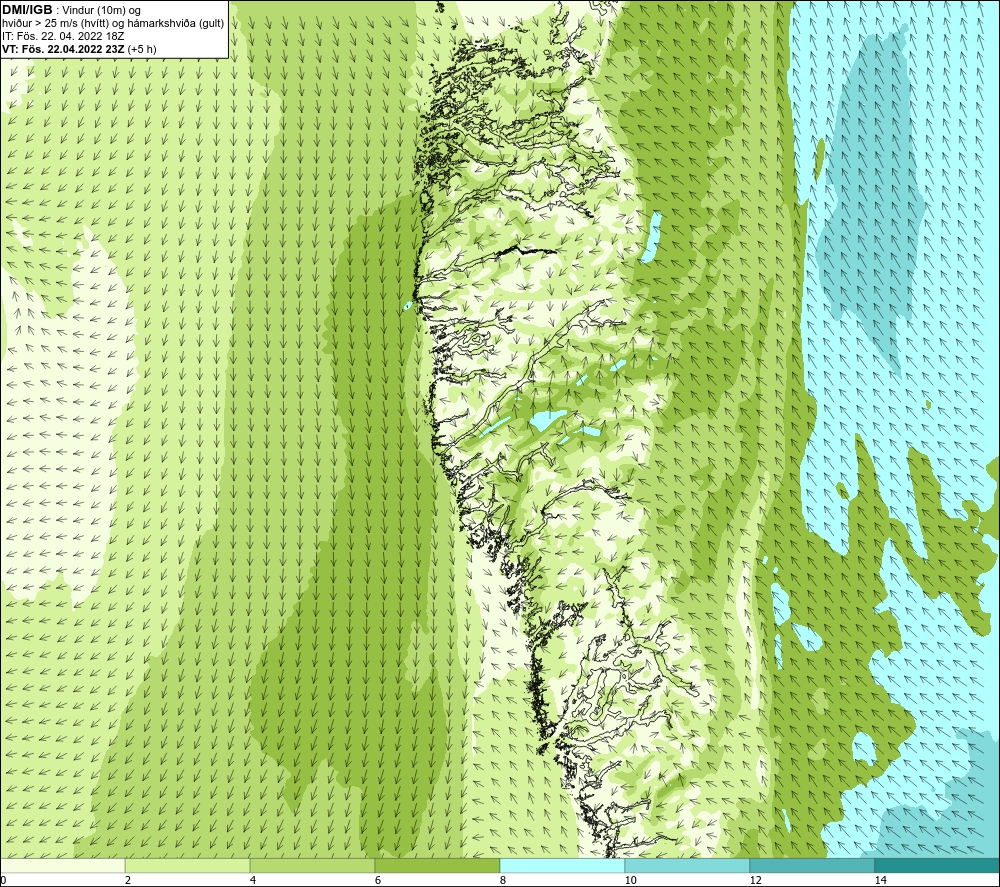Image resolution: width=1000 pixels, height=887 pixels.
Task: Click the dark teal swatch above 14 m/s
Action: coord(936,865)
